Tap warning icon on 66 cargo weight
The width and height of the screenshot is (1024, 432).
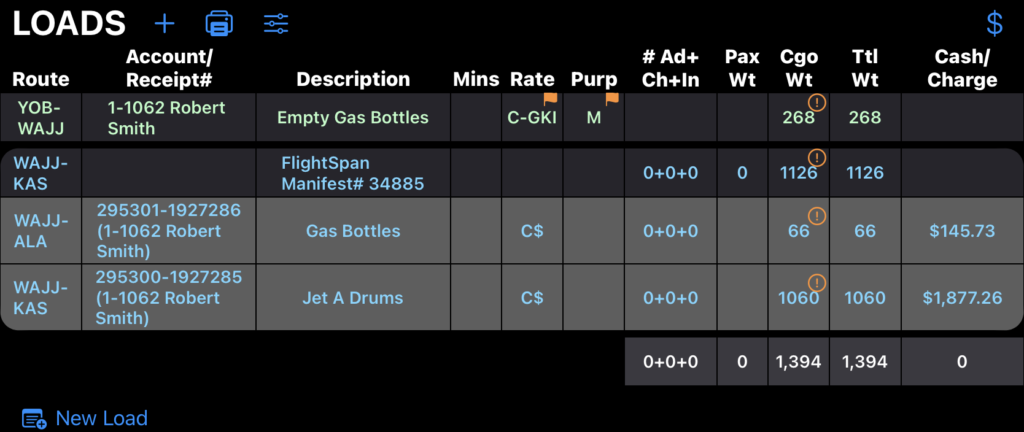tap(817, 216)
